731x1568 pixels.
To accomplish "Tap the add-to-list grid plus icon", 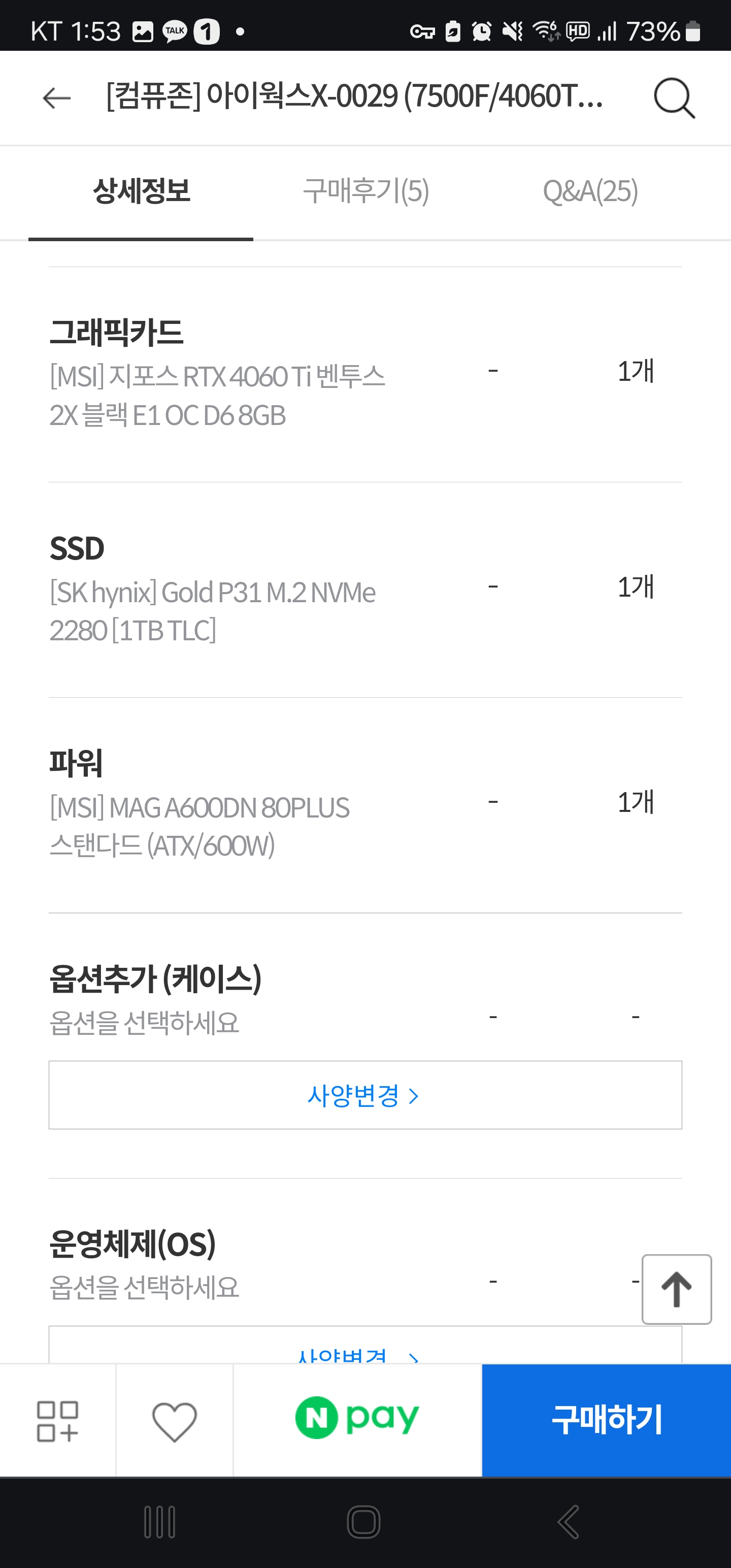I will point(57,1421).
